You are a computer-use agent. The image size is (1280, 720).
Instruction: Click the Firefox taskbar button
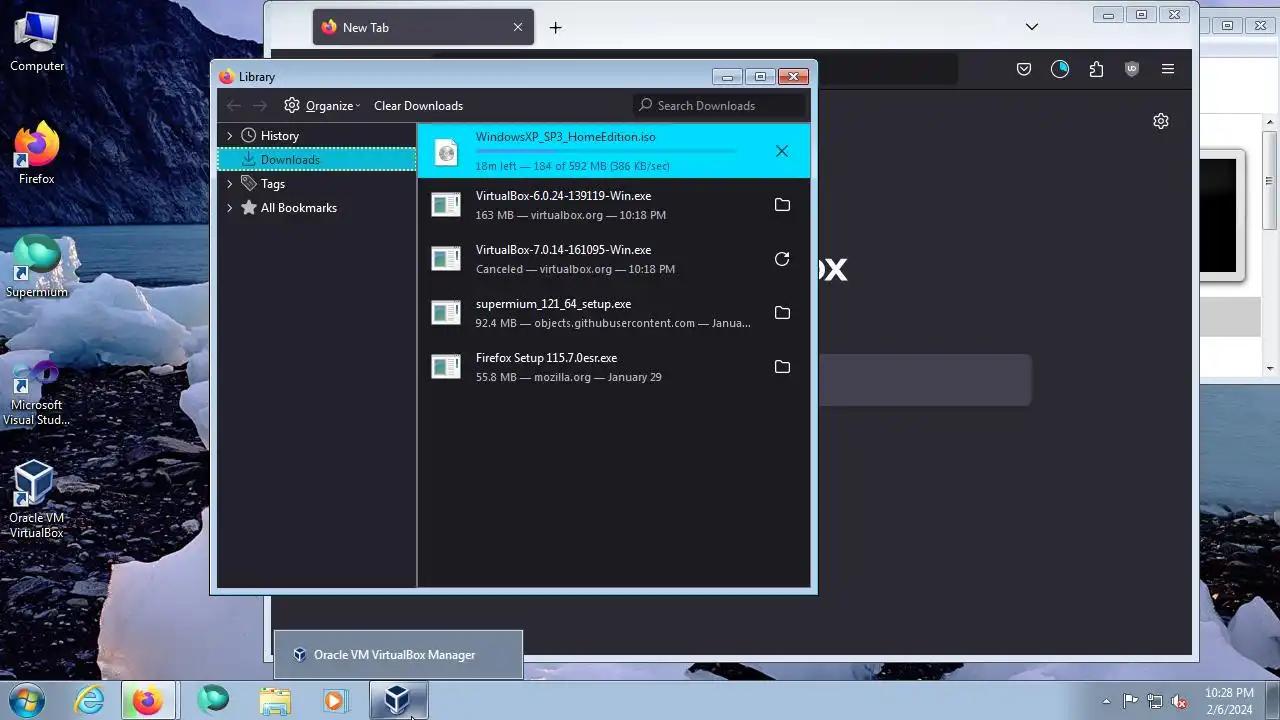click(x=149, y=700)
